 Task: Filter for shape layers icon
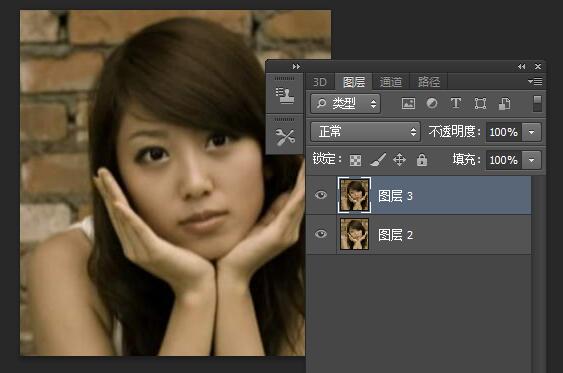click(x=480, y=104)
